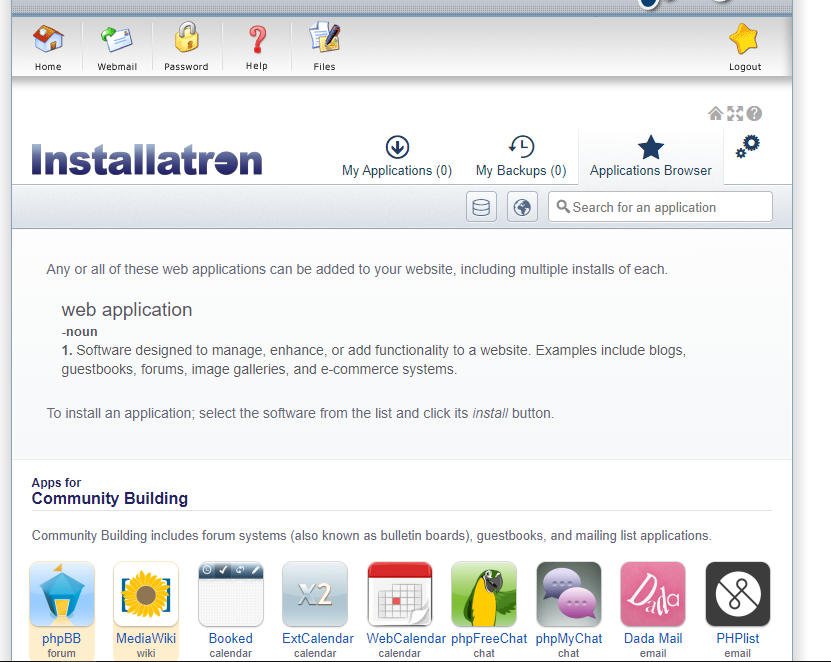Select the Booked calendar app icon

tap(231, 594)
